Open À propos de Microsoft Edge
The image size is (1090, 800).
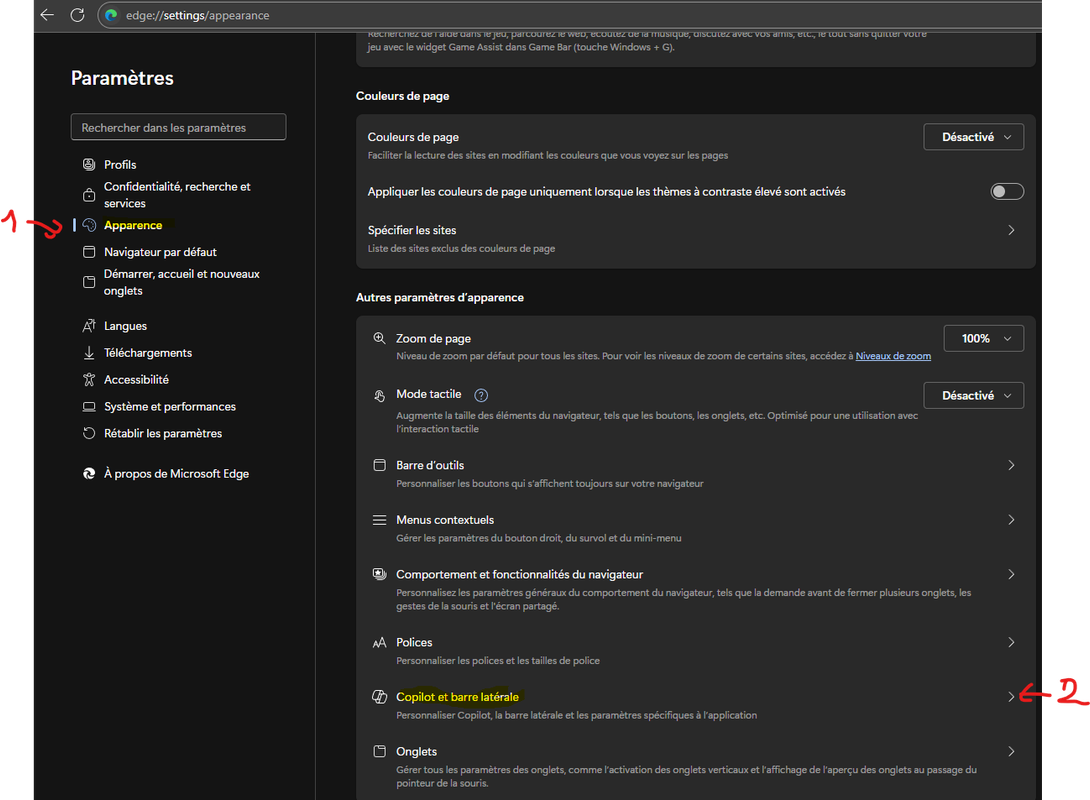177,473
